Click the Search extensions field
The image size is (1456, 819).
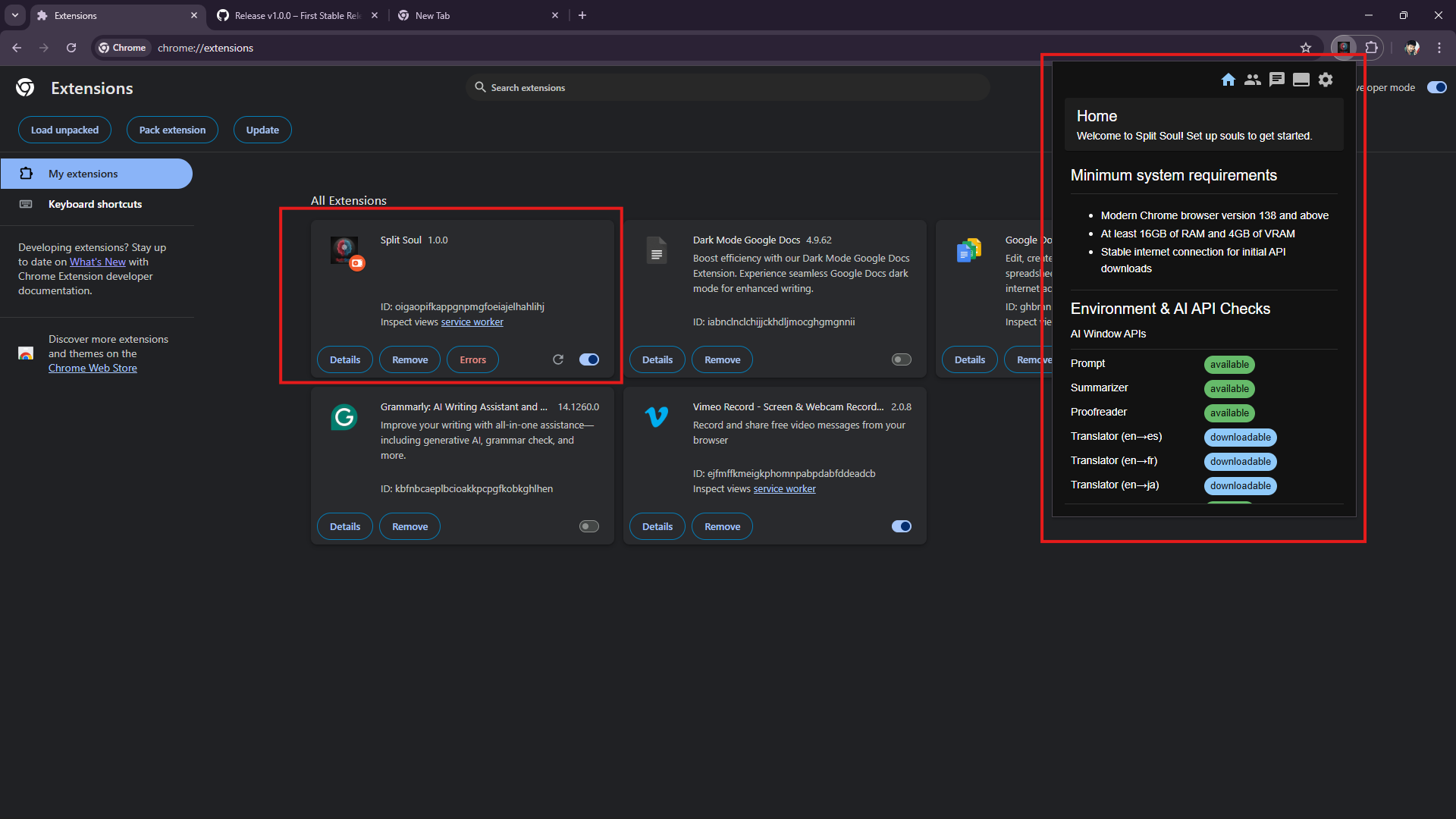[728, 87]
